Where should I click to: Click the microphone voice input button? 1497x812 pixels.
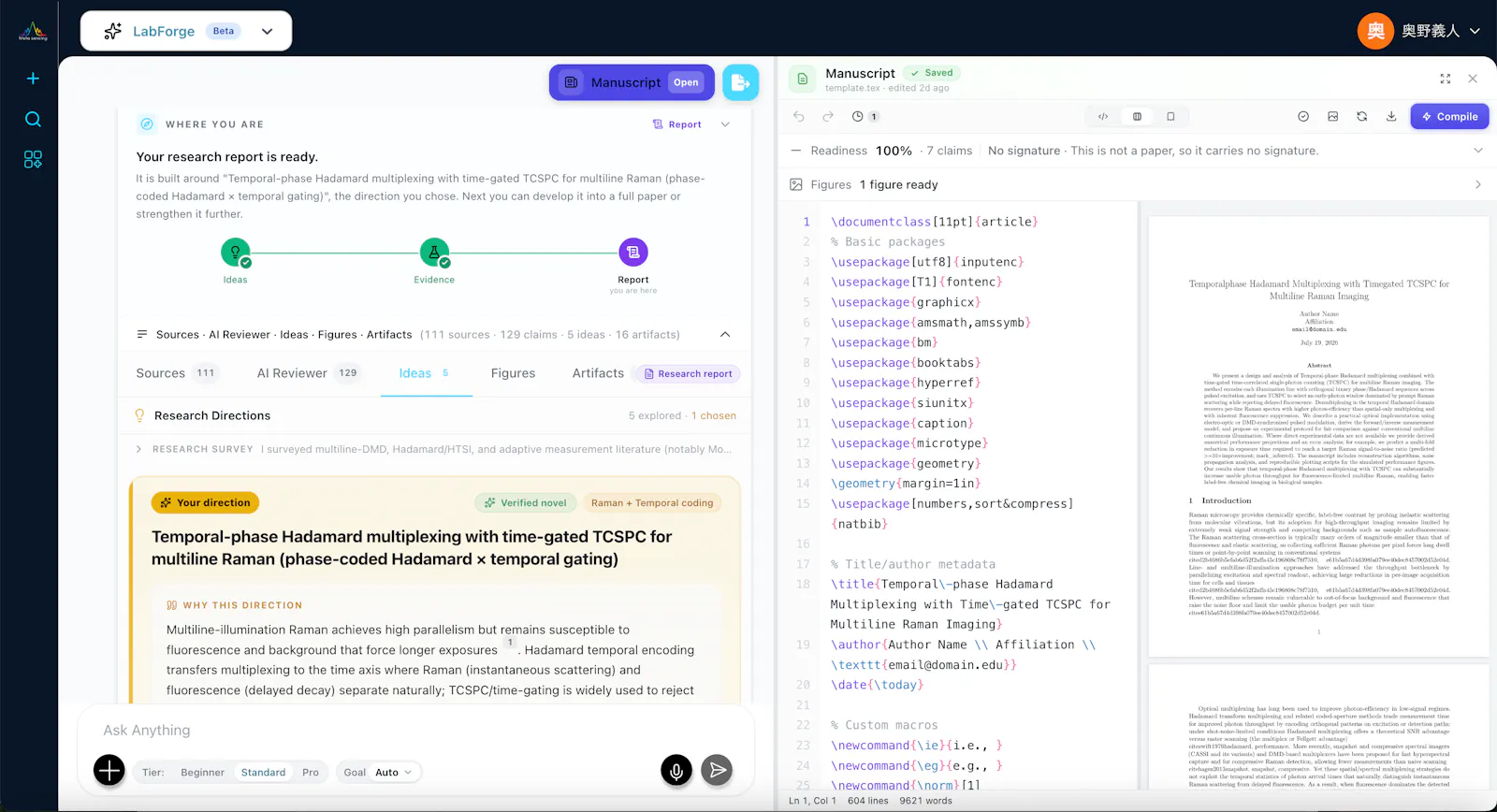(x=676, y=770)
